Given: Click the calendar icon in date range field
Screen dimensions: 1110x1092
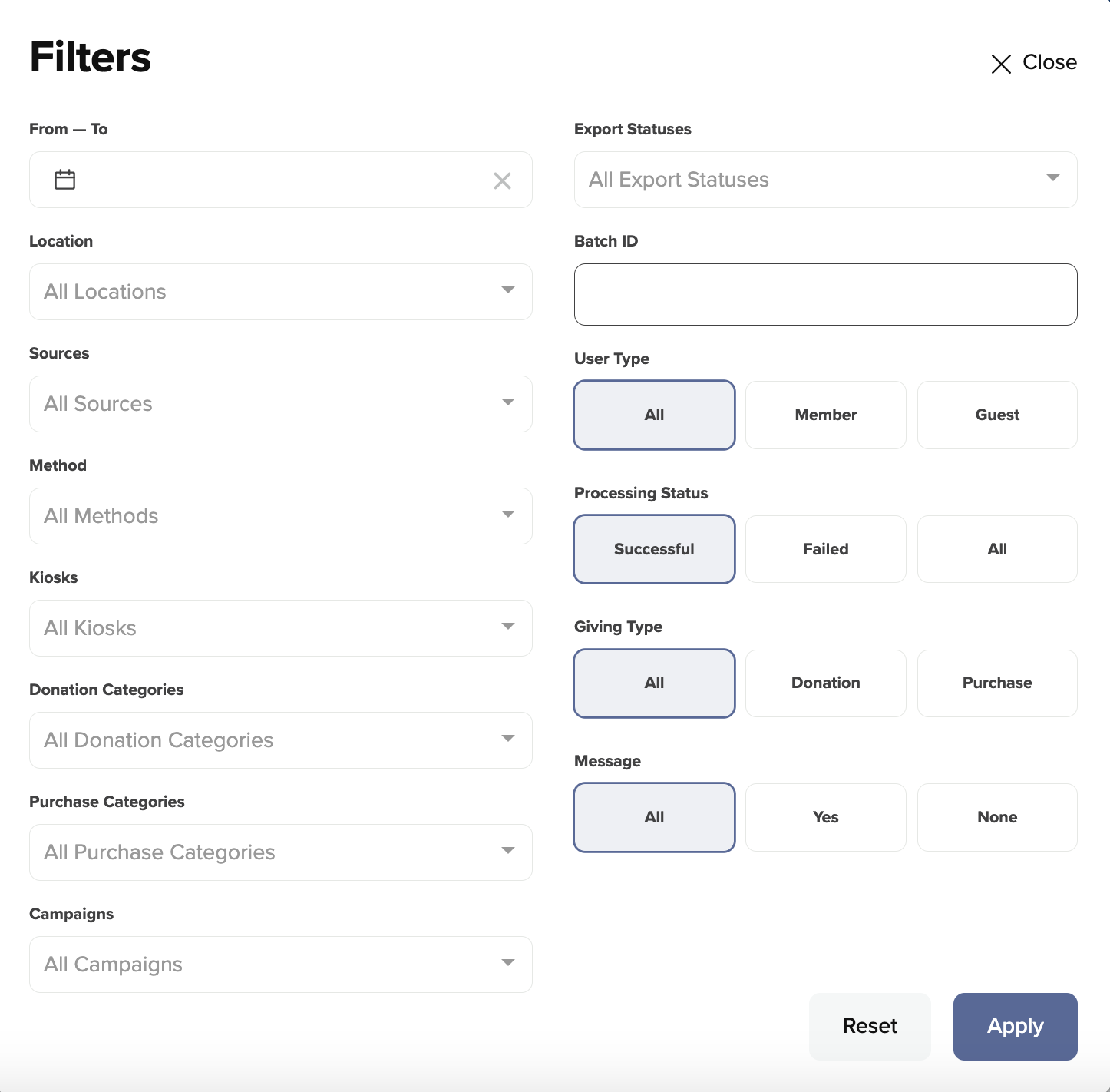Looking at the screenshot, I should click(x=65, y=180).
